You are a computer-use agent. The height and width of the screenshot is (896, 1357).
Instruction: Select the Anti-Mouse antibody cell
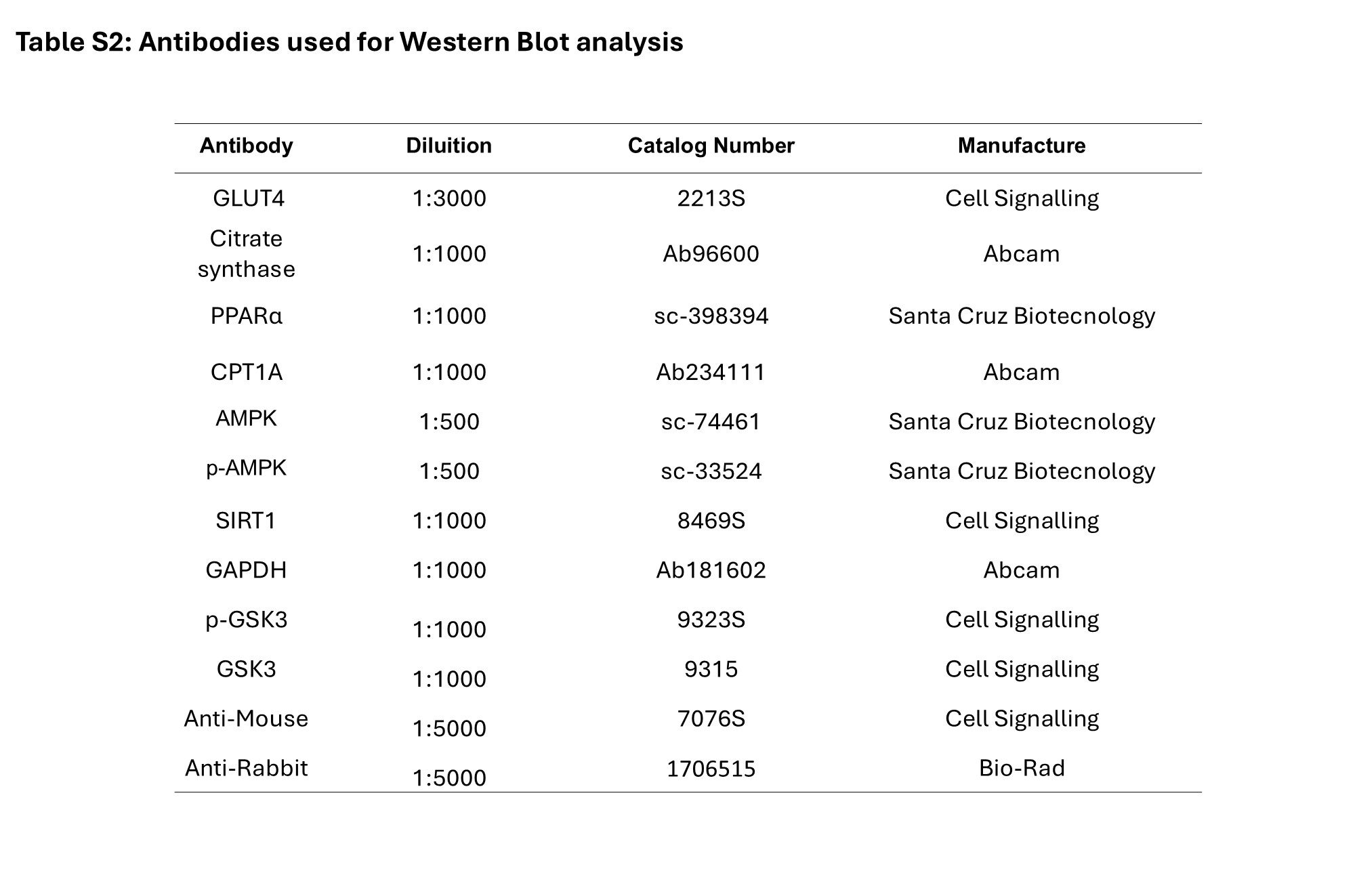pos(246,719)
